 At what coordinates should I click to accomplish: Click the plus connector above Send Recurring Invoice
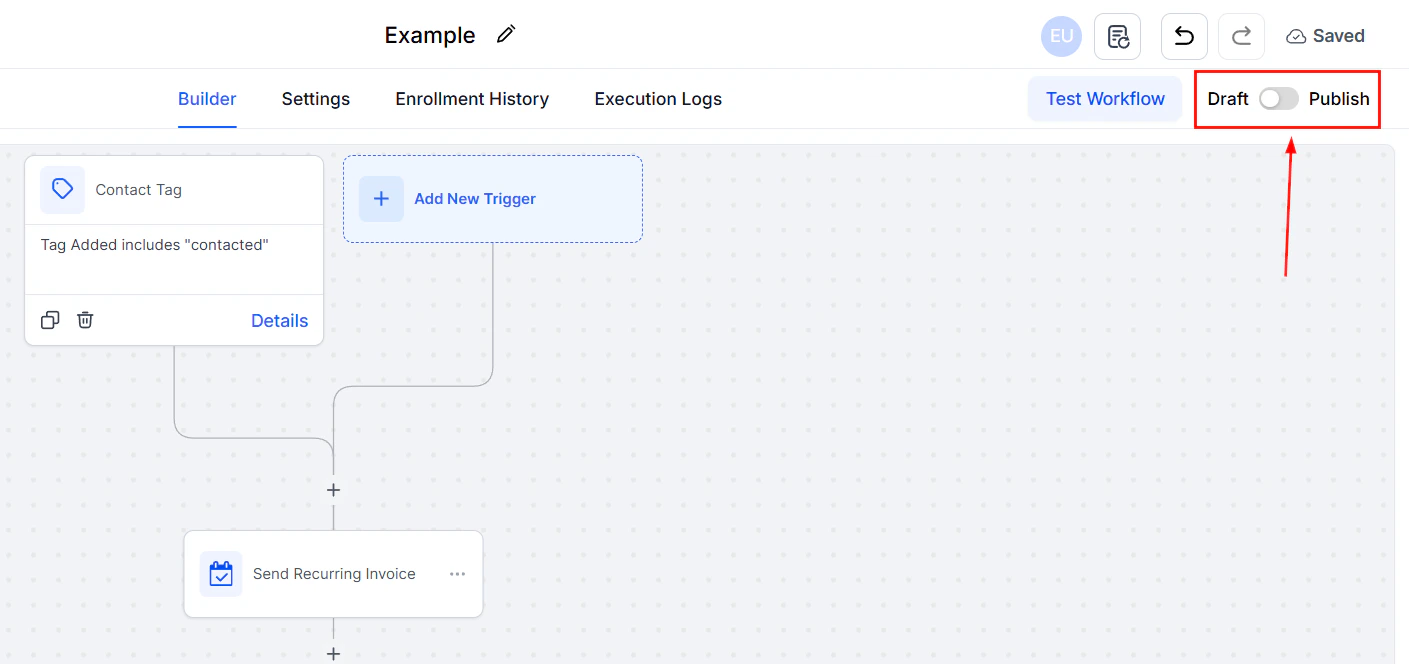click(x=333, y=490)
